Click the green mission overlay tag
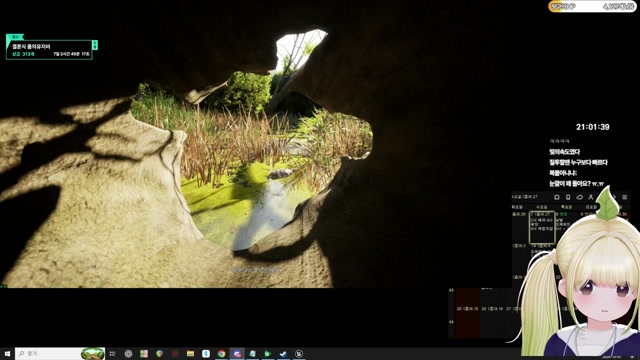Image resolution: width=640 pixels, height=360 pixels. click(x=15, y=37)
